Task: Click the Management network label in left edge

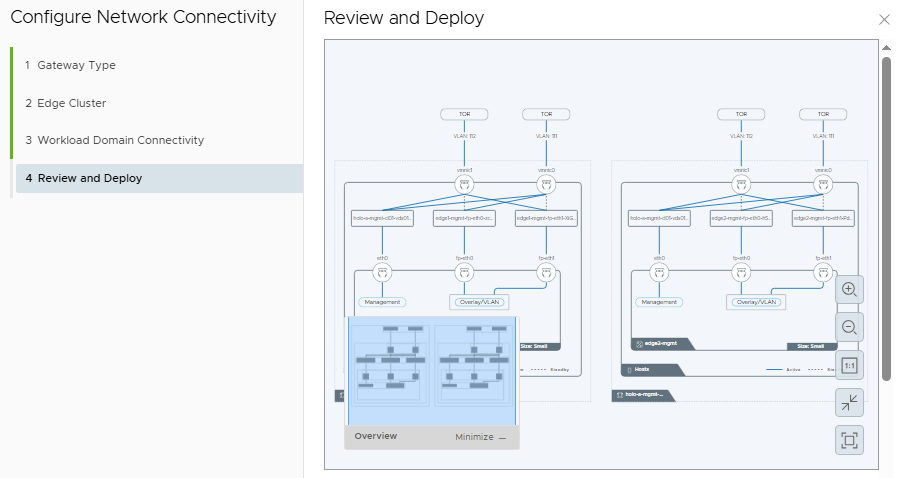Action: click(381, 302)
